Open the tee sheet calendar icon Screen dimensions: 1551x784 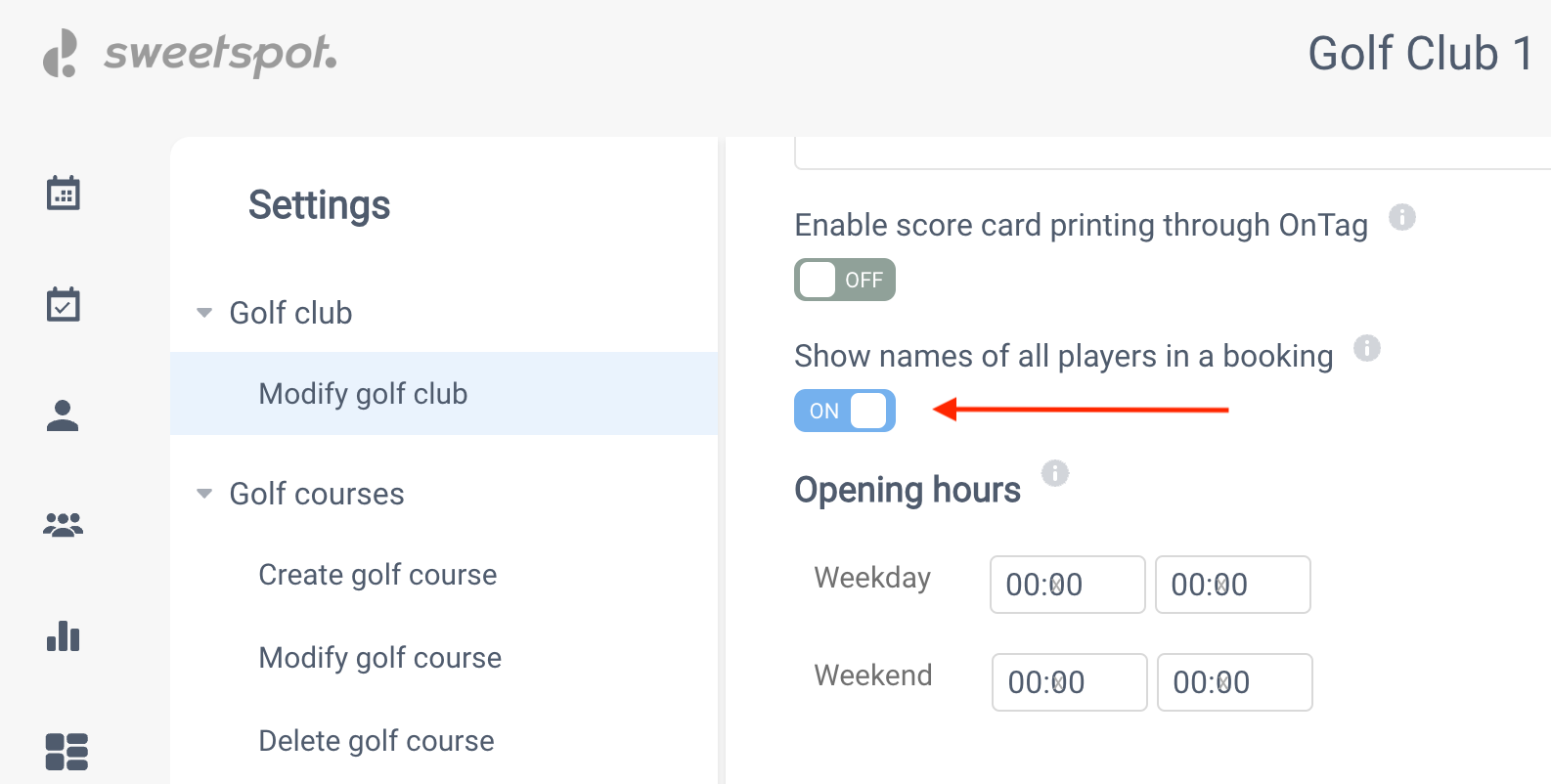[x=64, y=193]
